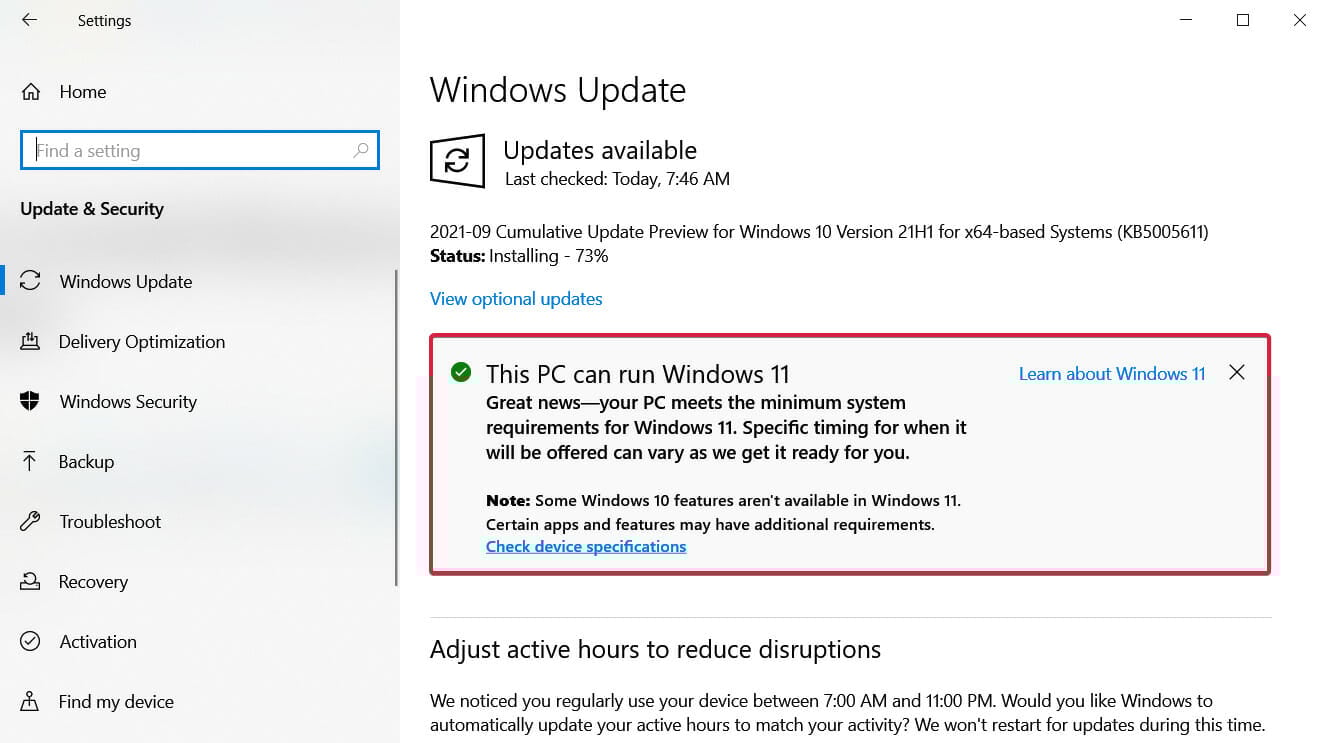Click the large update refresh status icon
Screen dimensions: 1329x743
coord(457,161)
